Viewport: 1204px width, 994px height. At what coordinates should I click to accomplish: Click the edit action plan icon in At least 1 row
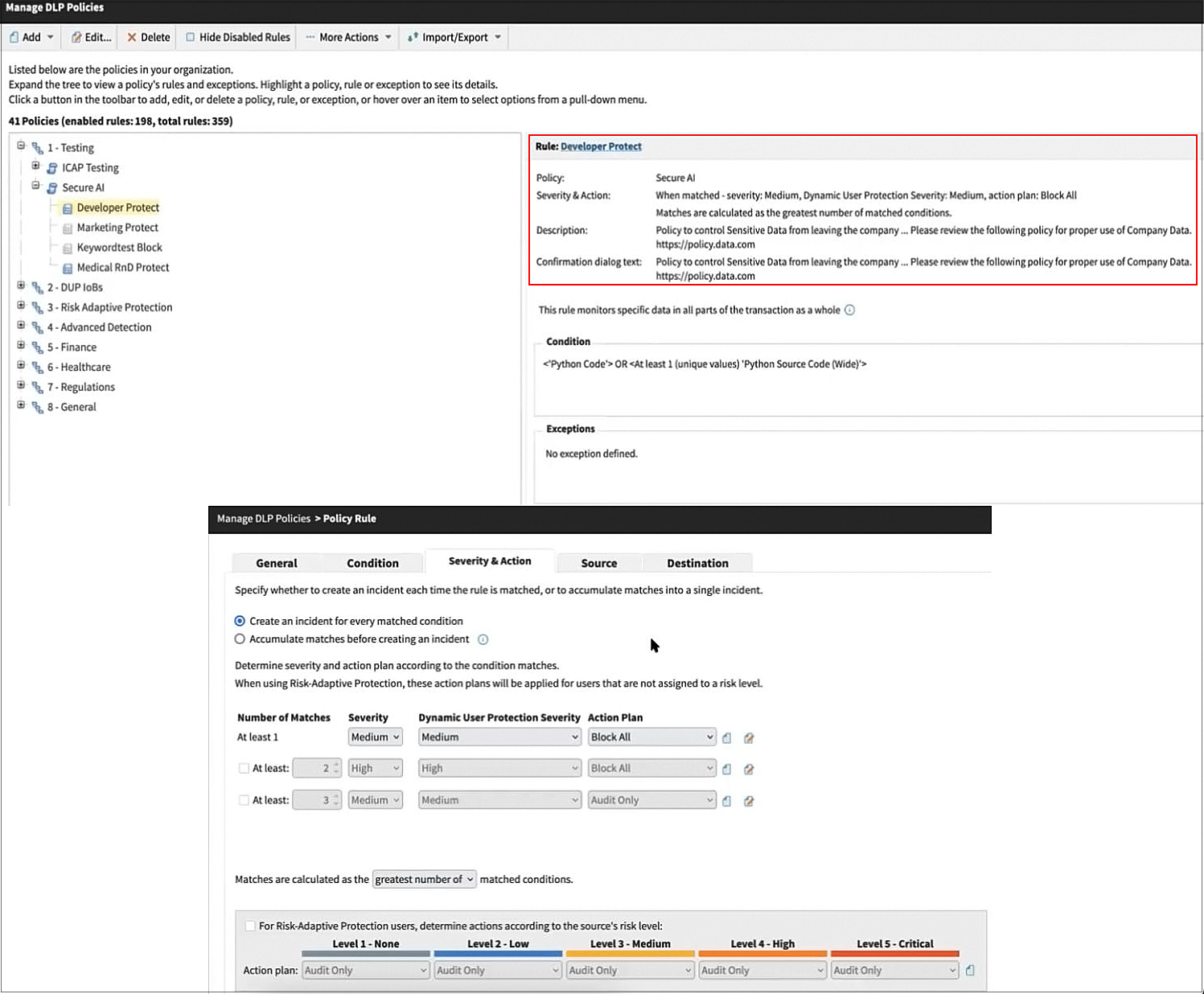749,737
